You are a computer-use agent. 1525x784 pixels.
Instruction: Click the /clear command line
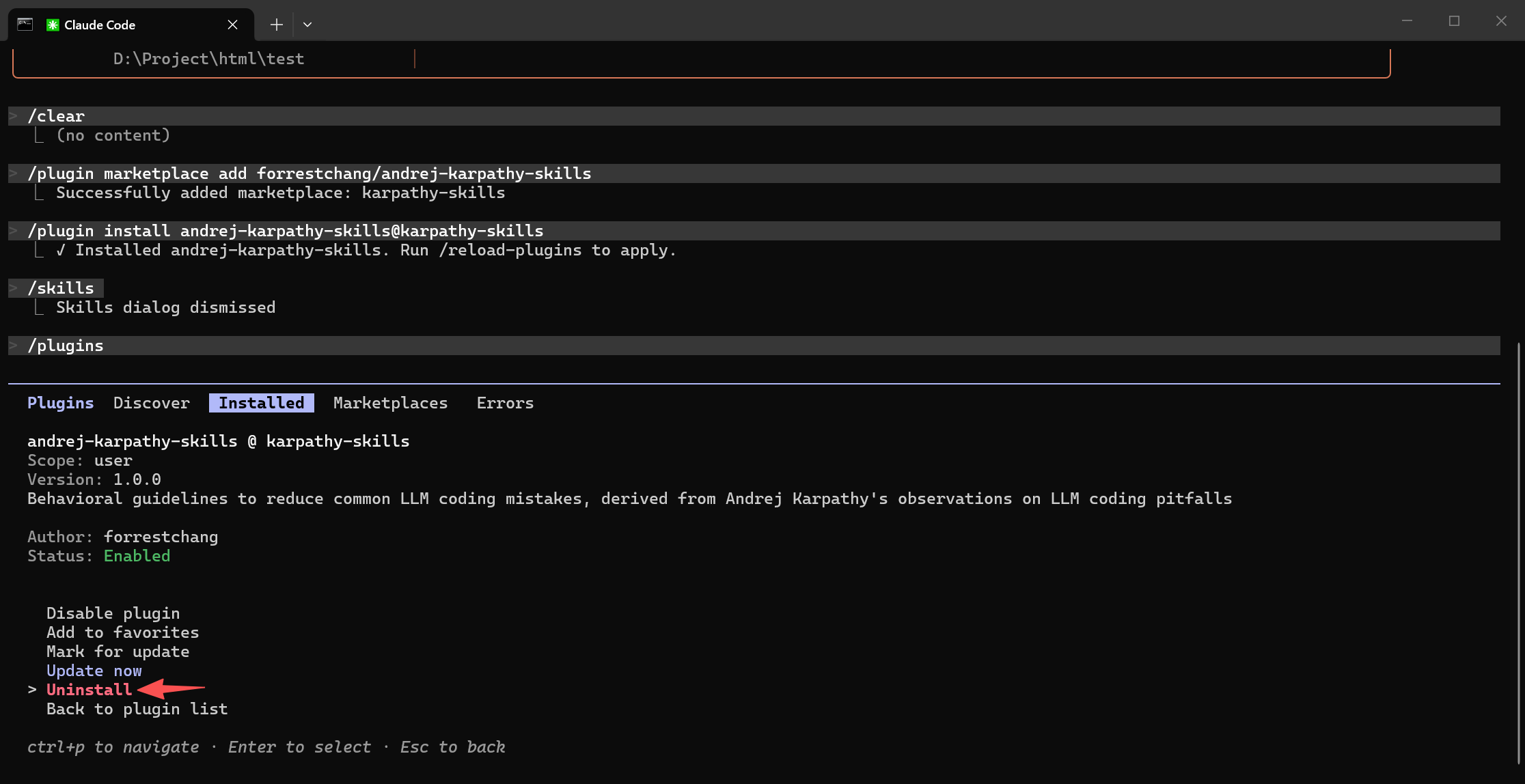pyautogui.click(x=754, y=116)
